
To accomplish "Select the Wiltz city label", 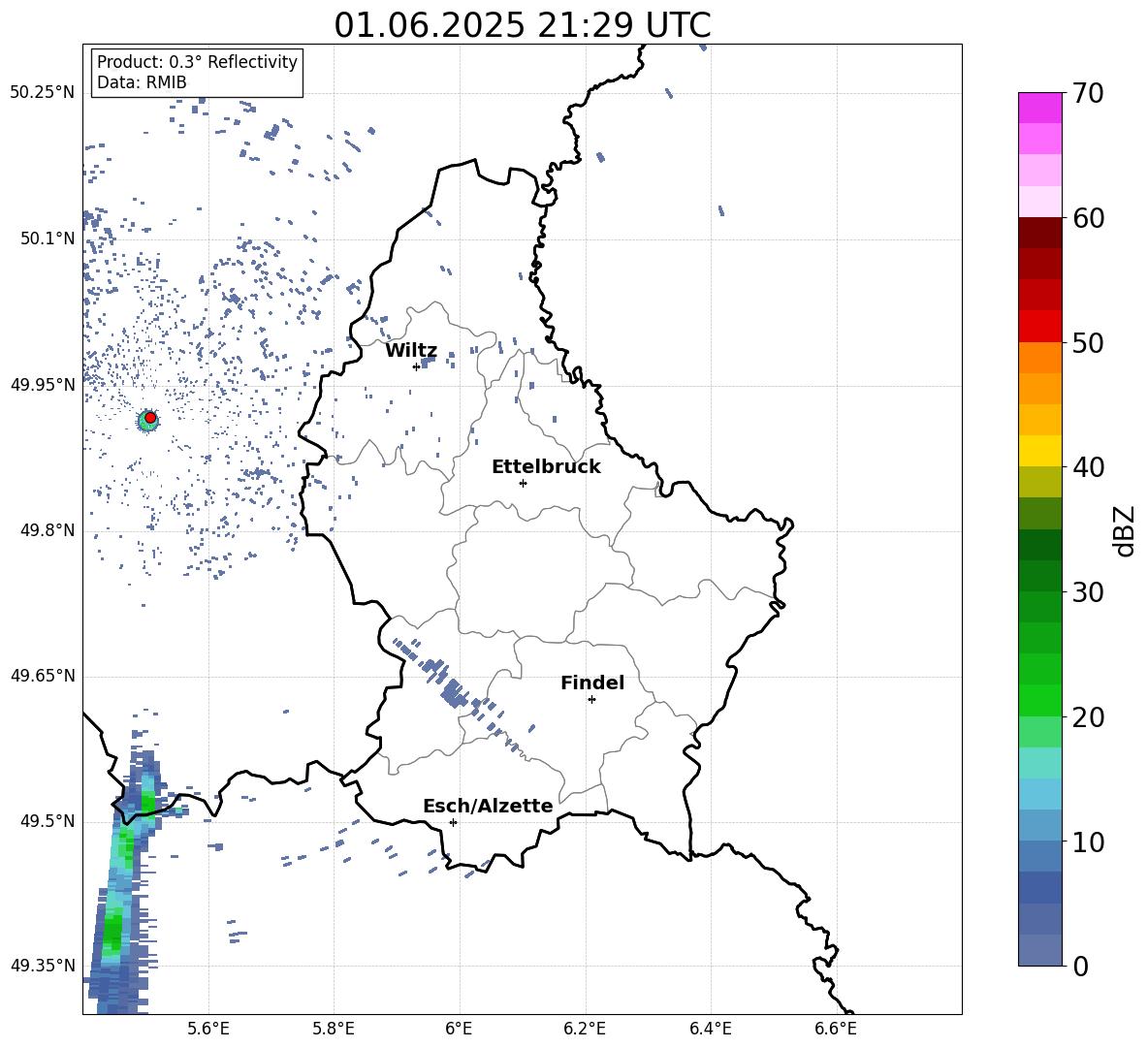I will tap(411, 351).
